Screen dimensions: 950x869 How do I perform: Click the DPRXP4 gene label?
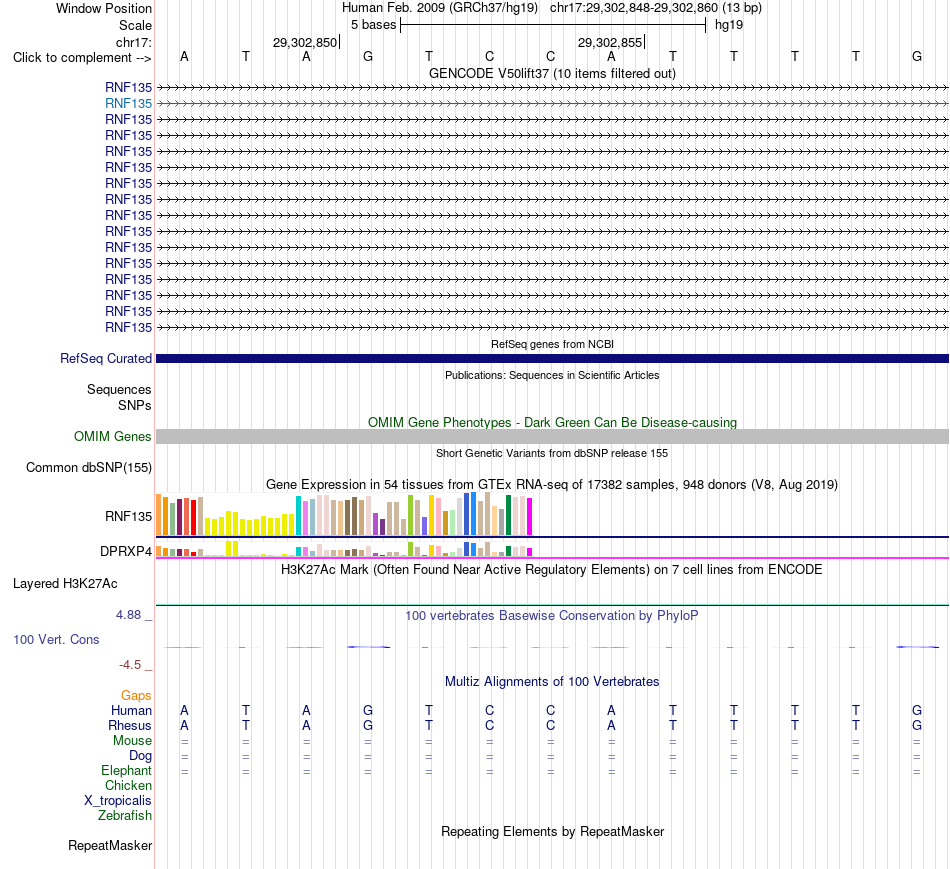(126, 551)
